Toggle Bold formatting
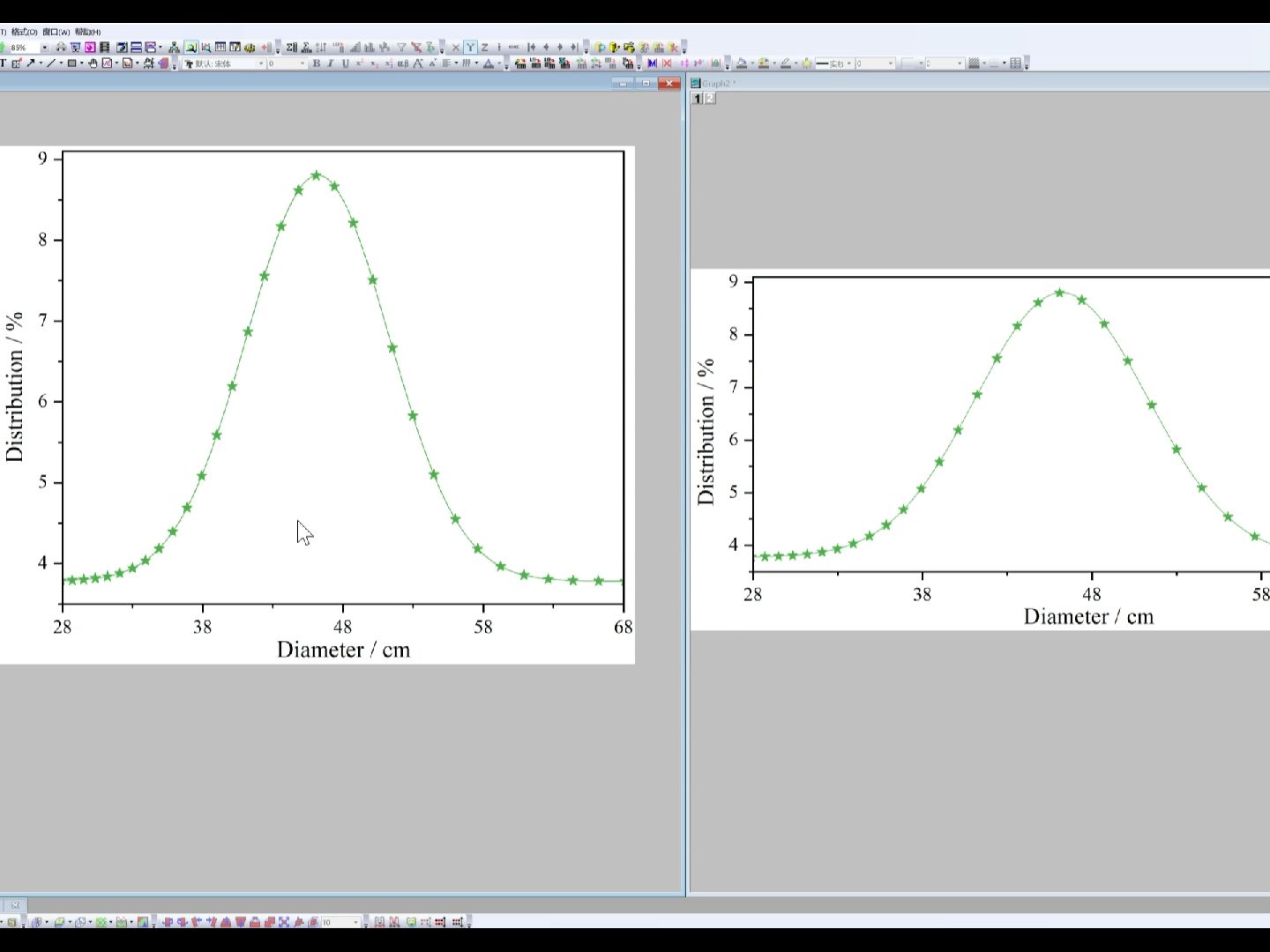This screenshot has height=952, width=1270. click(317, 63)
